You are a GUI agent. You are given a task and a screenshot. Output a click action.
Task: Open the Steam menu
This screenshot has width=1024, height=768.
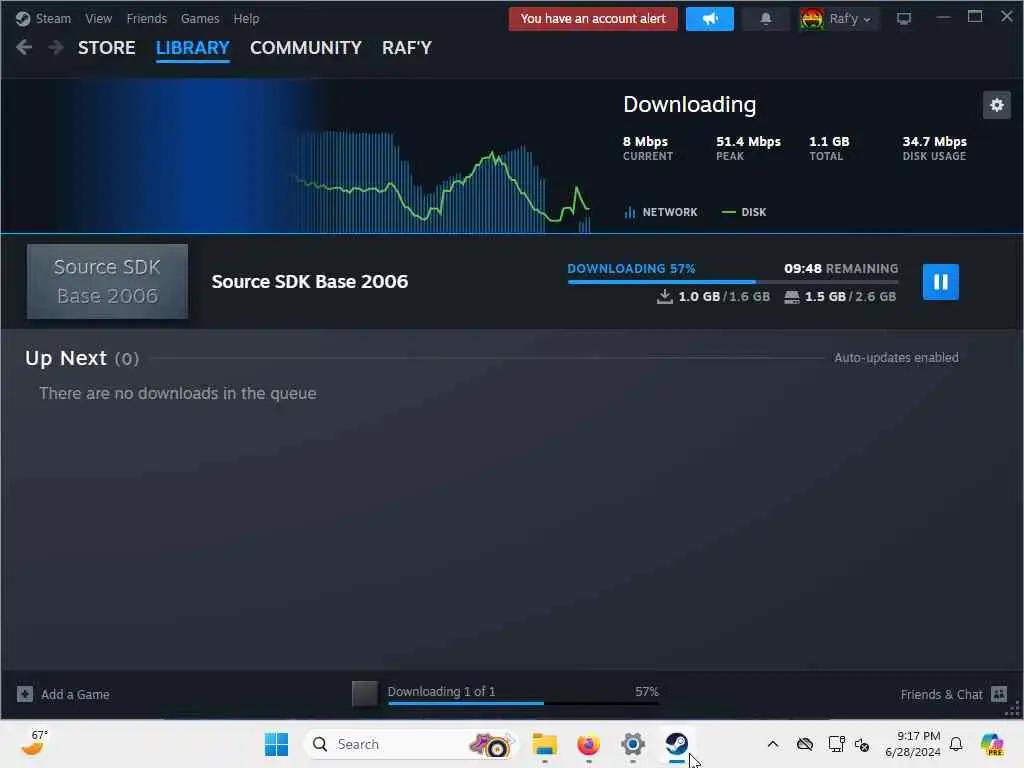coord(43,18)
